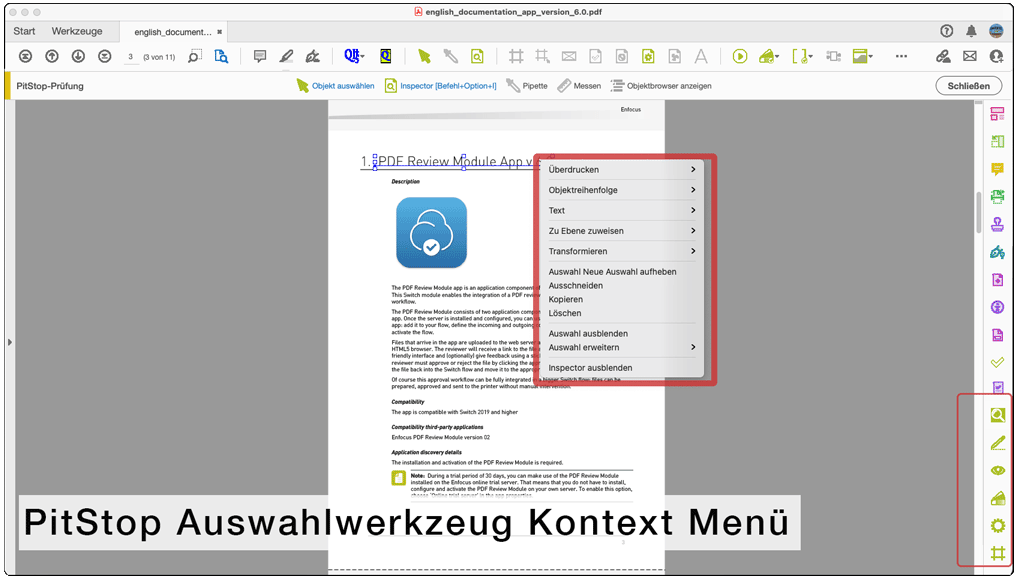Click Objekt auswählen in PitStop bar
Viewport: 1020px width, 580px height.
point(336,86)
